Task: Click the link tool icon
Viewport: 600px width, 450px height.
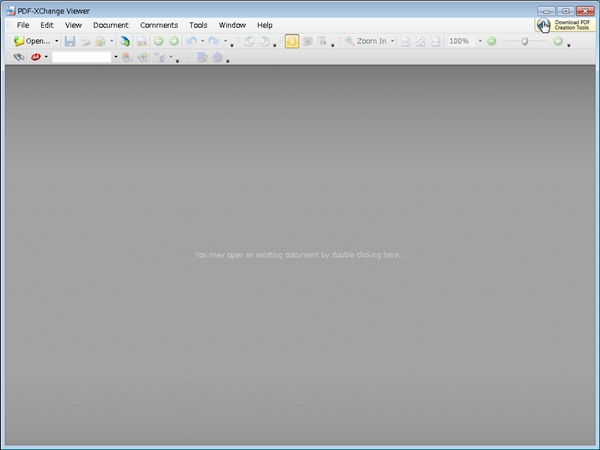Action: tap(160, 57)
